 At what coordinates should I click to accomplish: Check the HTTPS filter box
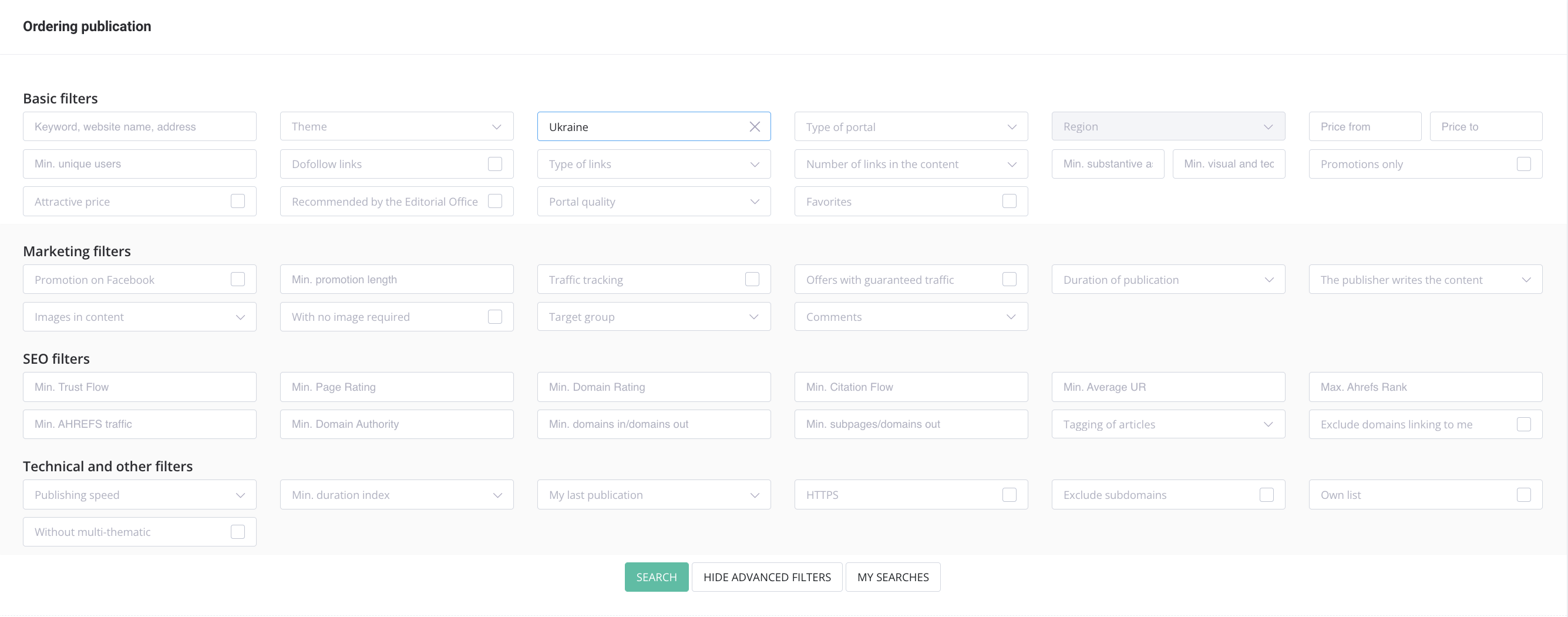[1010, 495]
